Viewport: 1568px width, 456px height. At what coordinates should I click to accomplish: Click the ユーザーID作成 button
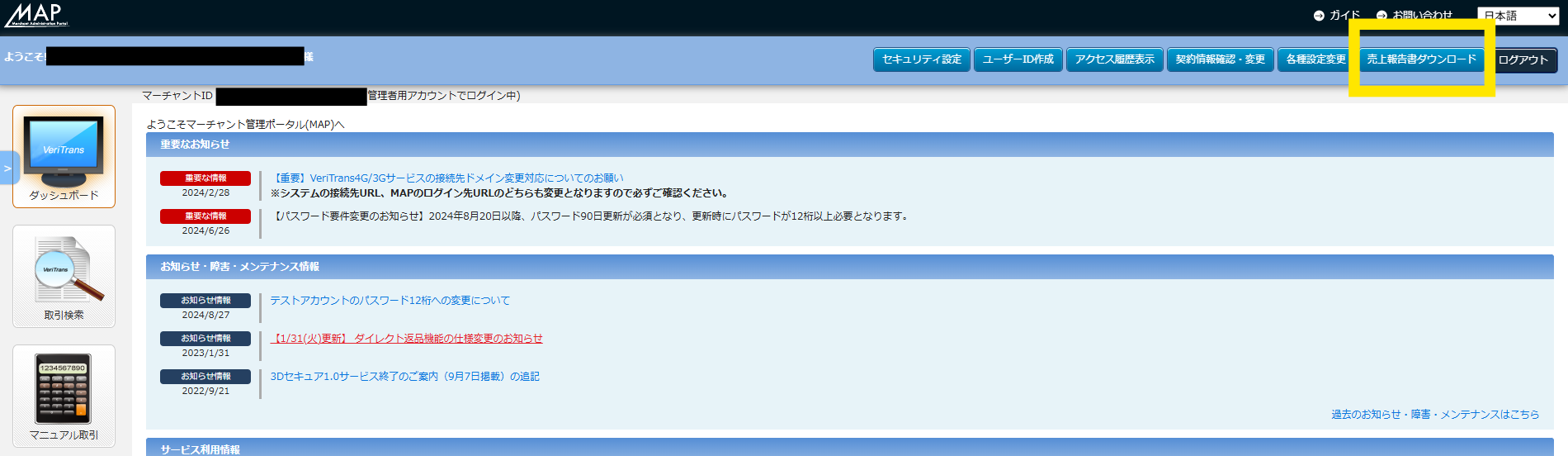pos(1018,59)
